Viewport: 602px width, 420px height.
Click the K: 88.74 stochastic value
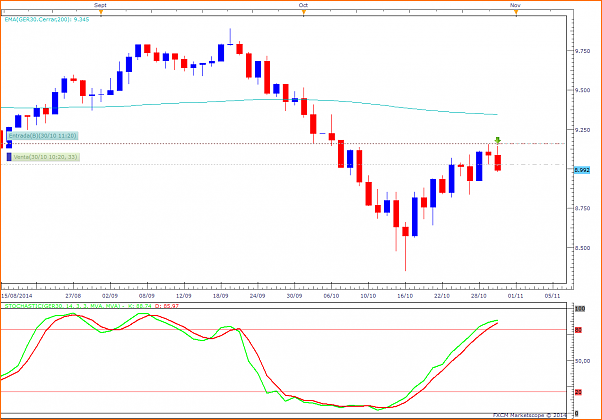[140, 306]
